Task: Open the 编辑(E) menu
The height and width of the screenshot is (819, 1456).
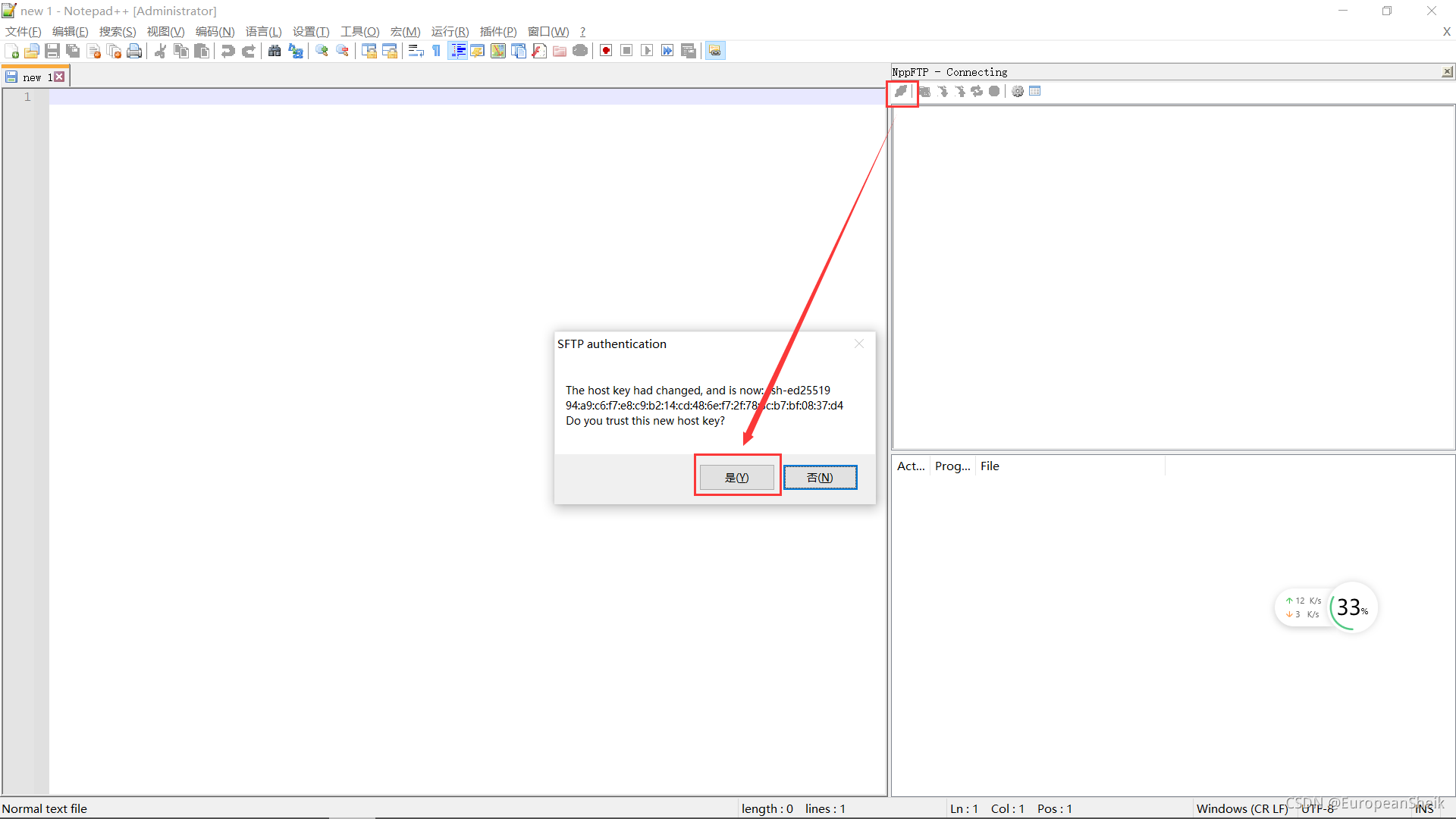Action: tap(71, 31)
